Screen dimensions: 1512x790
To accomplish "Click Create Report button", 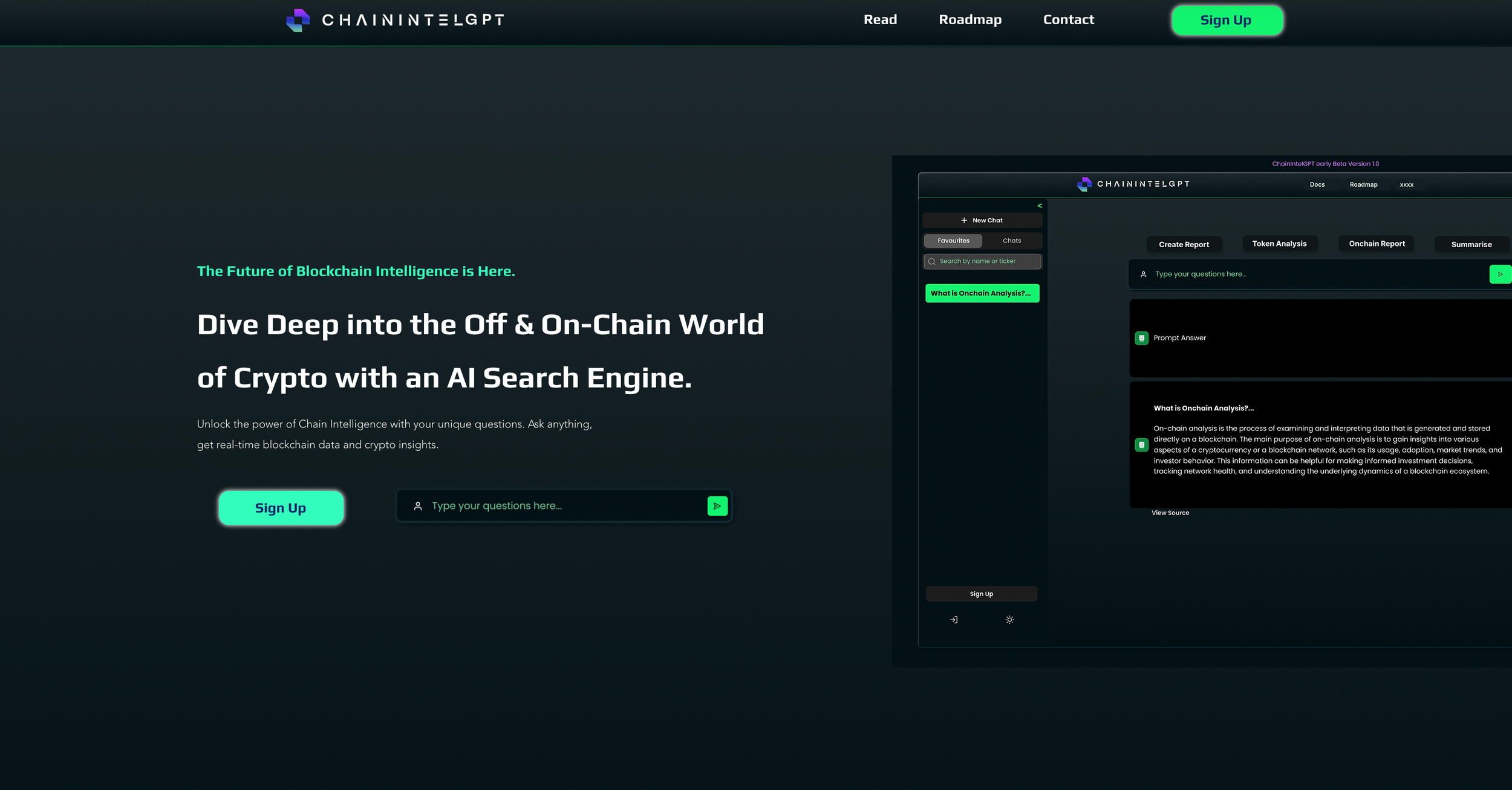I will coord(1184,244).
